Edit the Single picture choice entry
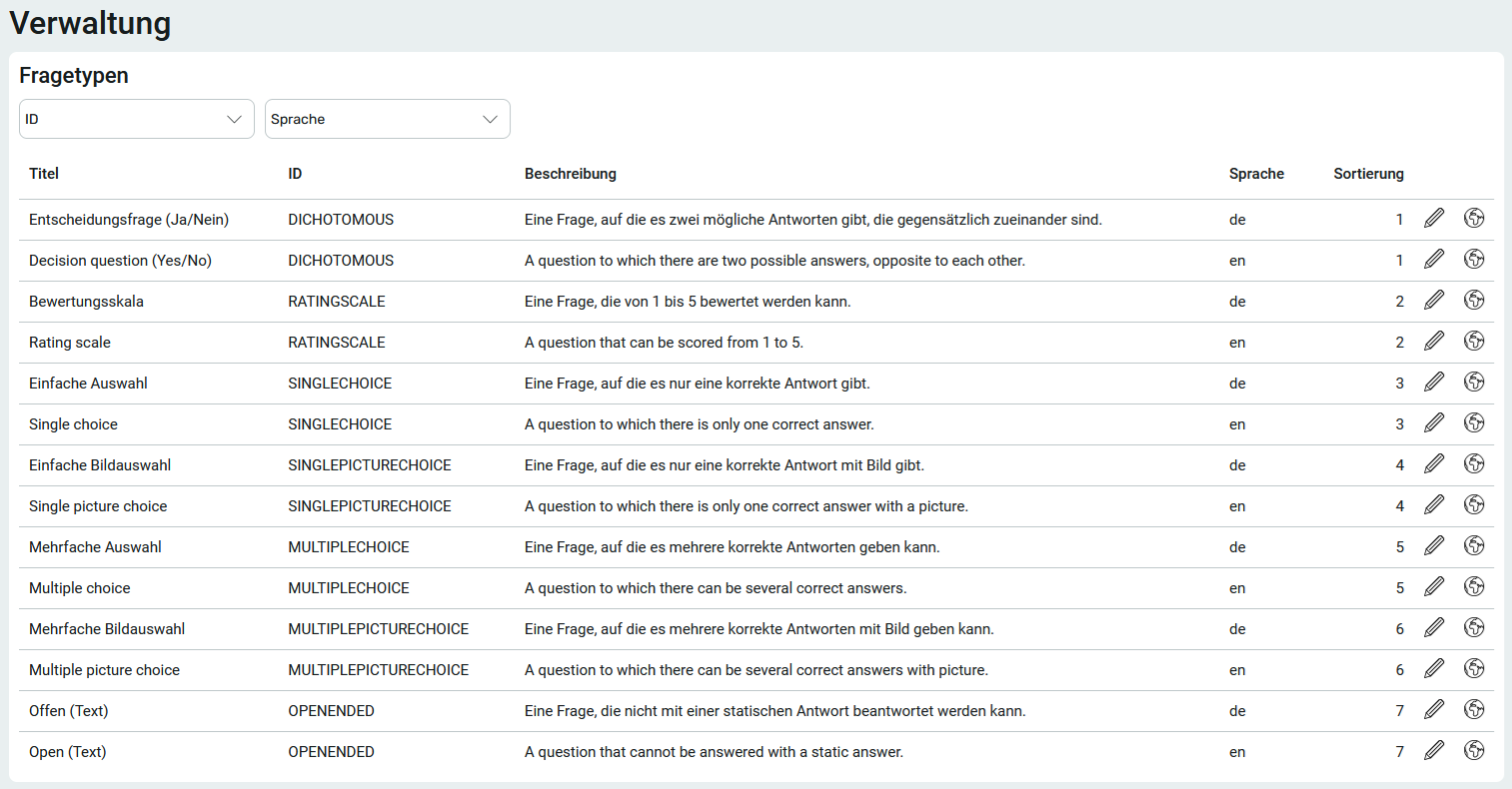 coord(1434,505)
